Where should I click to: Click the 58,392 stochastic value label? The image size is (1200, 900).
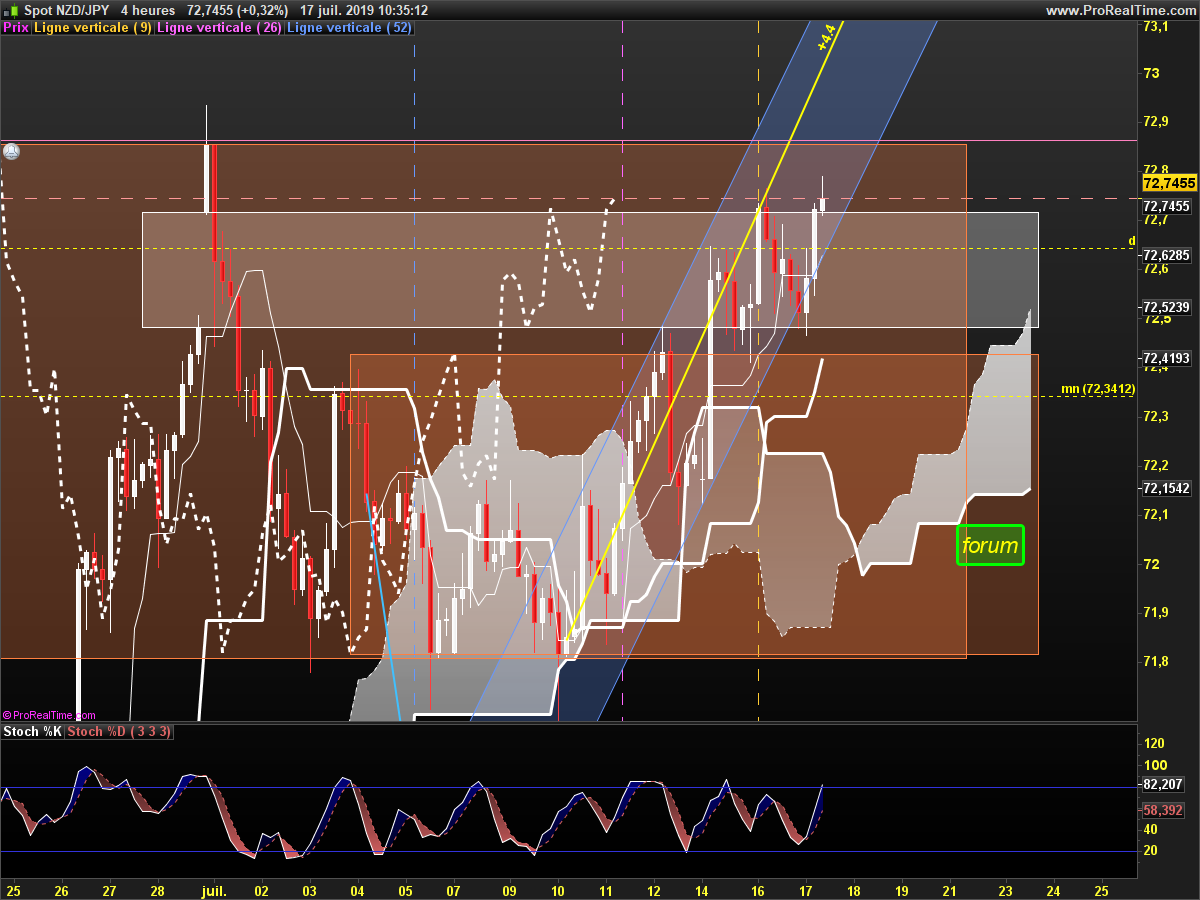(1162, 811)
